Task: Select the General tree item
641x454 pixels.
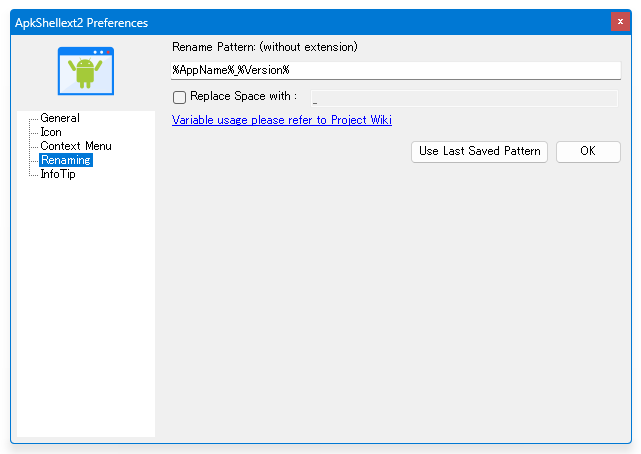Action: pyautogui.click(x=60, y=118)
